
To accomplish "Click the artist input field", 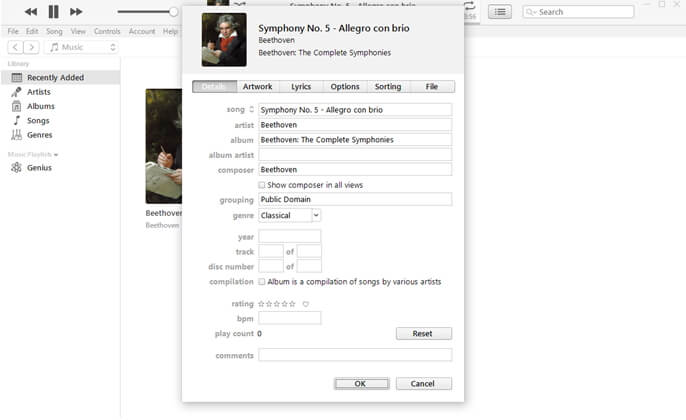I will [x=355, y=125].
